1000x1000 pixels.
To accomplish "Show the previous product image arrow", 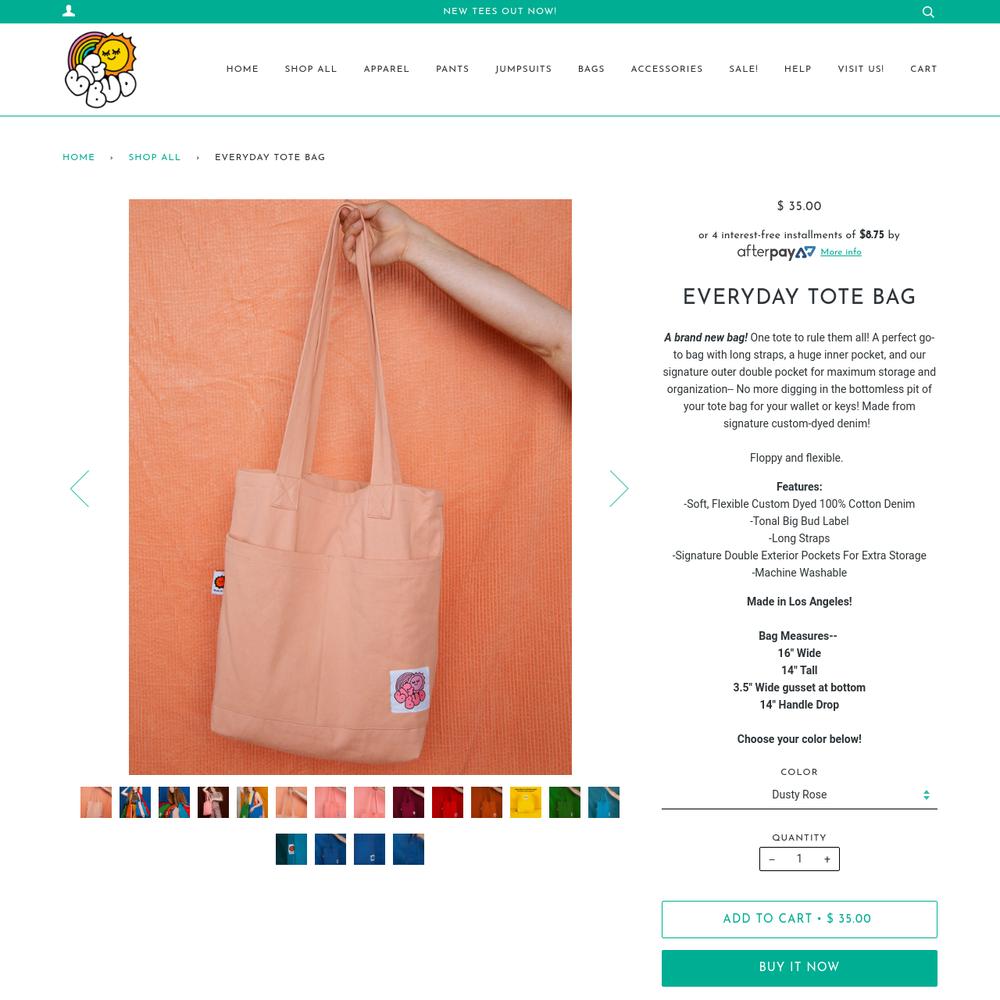I will [80, 489].
